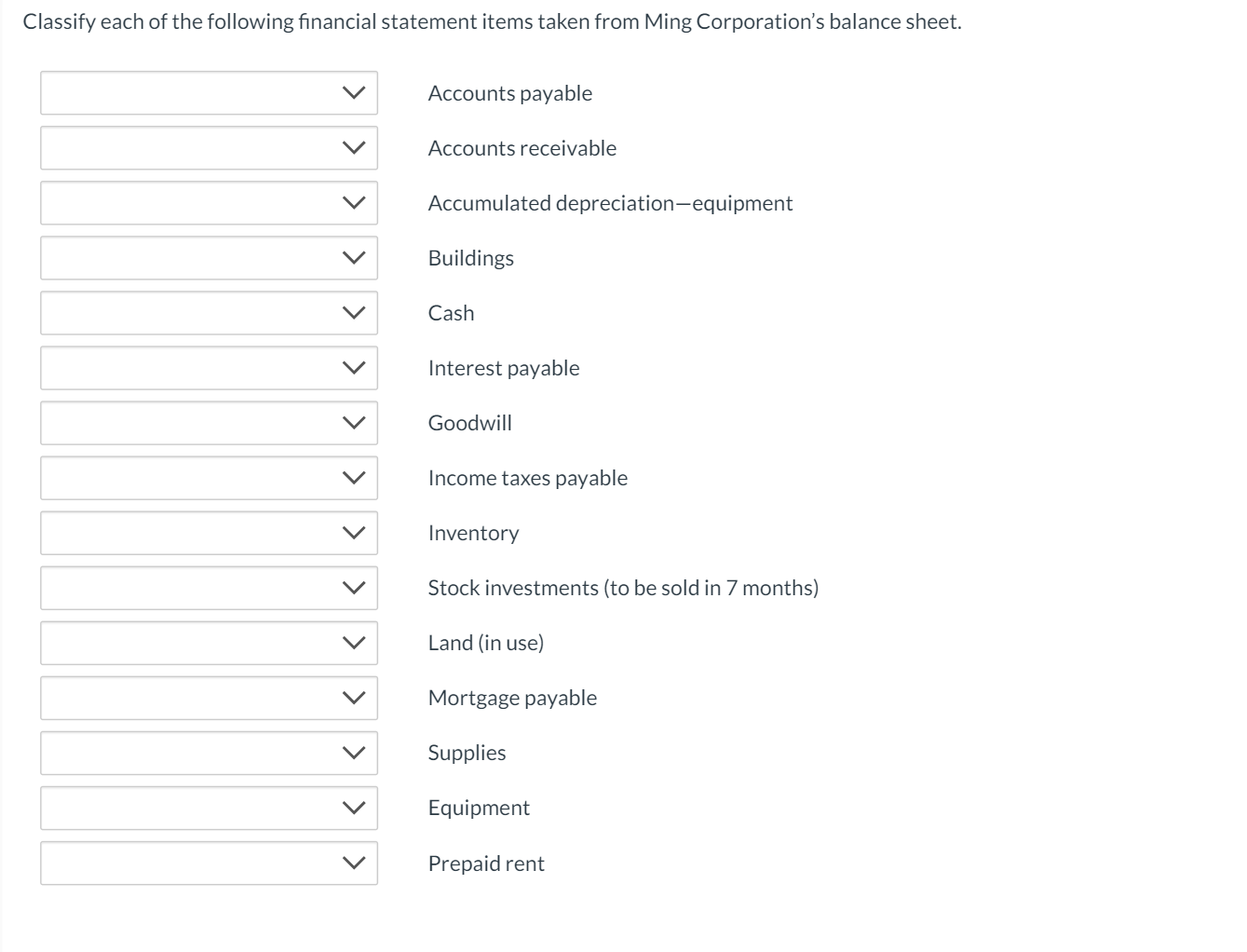Image resolution: width=1247 pixels, height=952 pixels.
Task: Expand the Mortgage payable dropdown
Action: click(209, 698)
